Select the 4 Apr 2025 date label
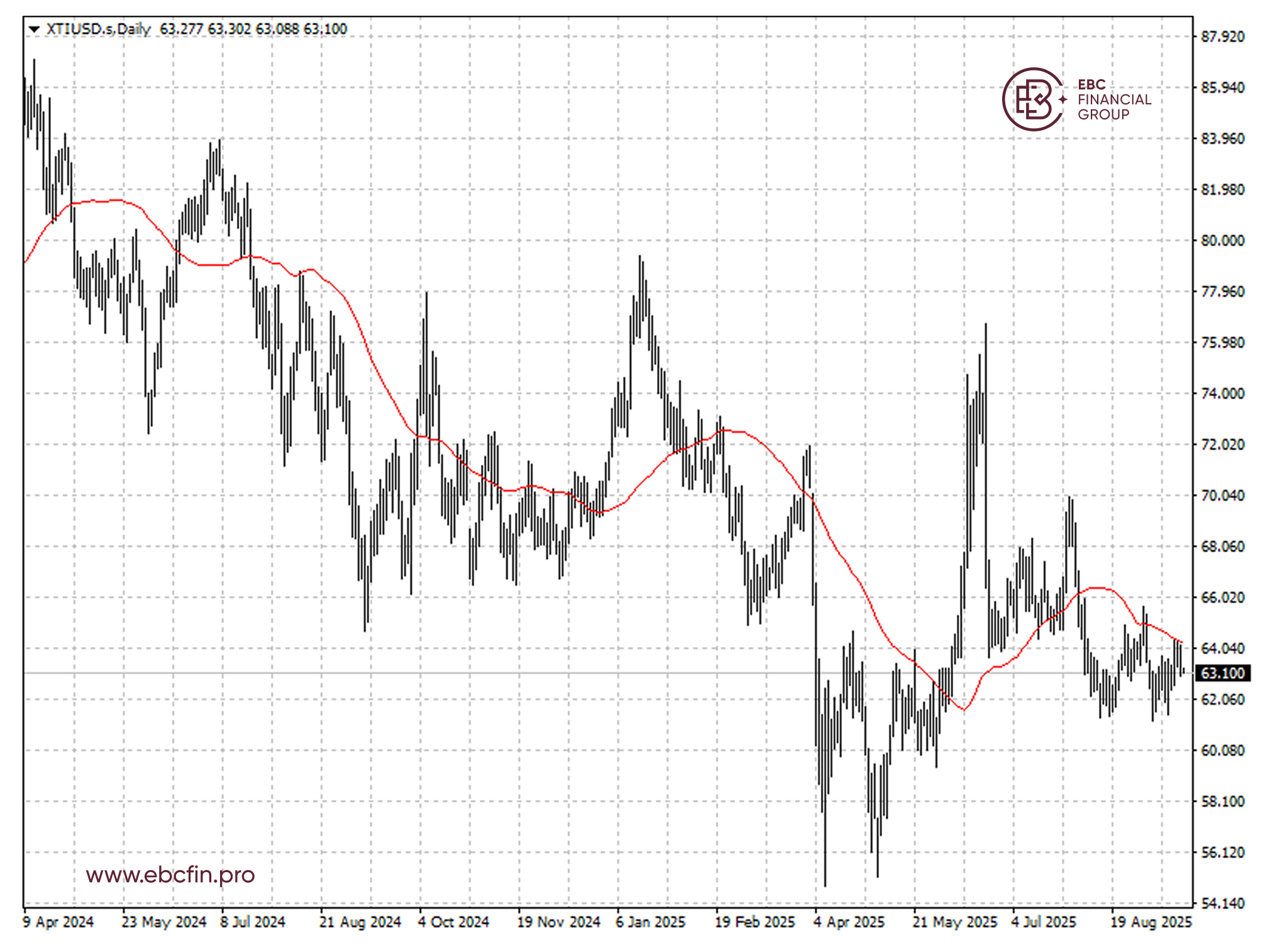This screenshot has width=1275, height=952. [x=849, y=922]
